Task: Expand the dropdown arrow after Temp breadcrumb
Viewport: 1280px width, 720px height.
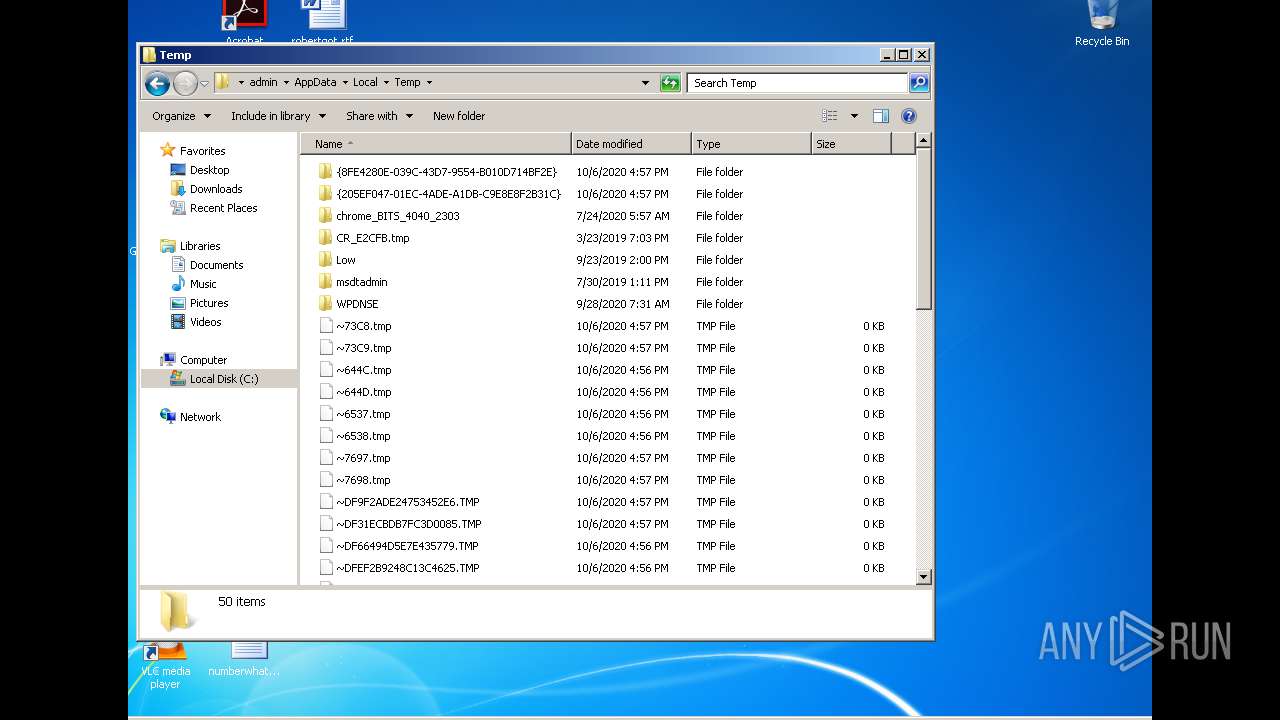Action: 429,83
